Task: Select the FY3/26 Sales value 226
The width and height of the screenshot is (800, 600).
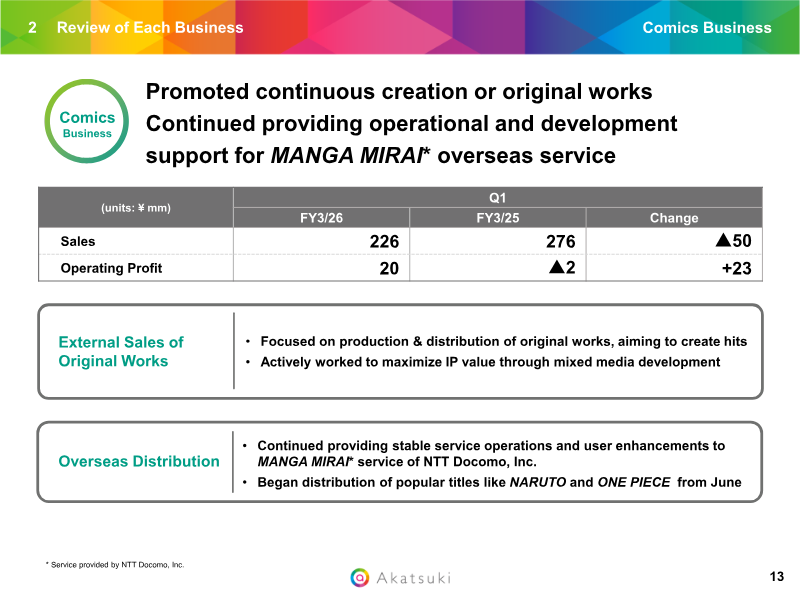Action: click(381, 242)
